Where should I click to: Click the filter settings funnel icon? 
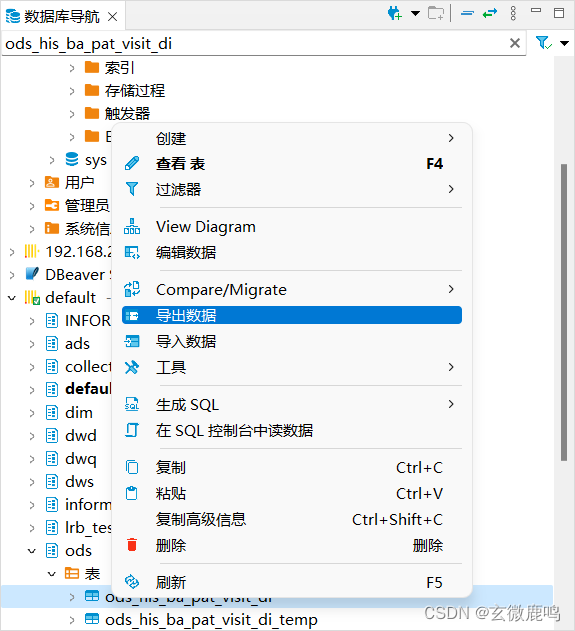coord(543,43)
